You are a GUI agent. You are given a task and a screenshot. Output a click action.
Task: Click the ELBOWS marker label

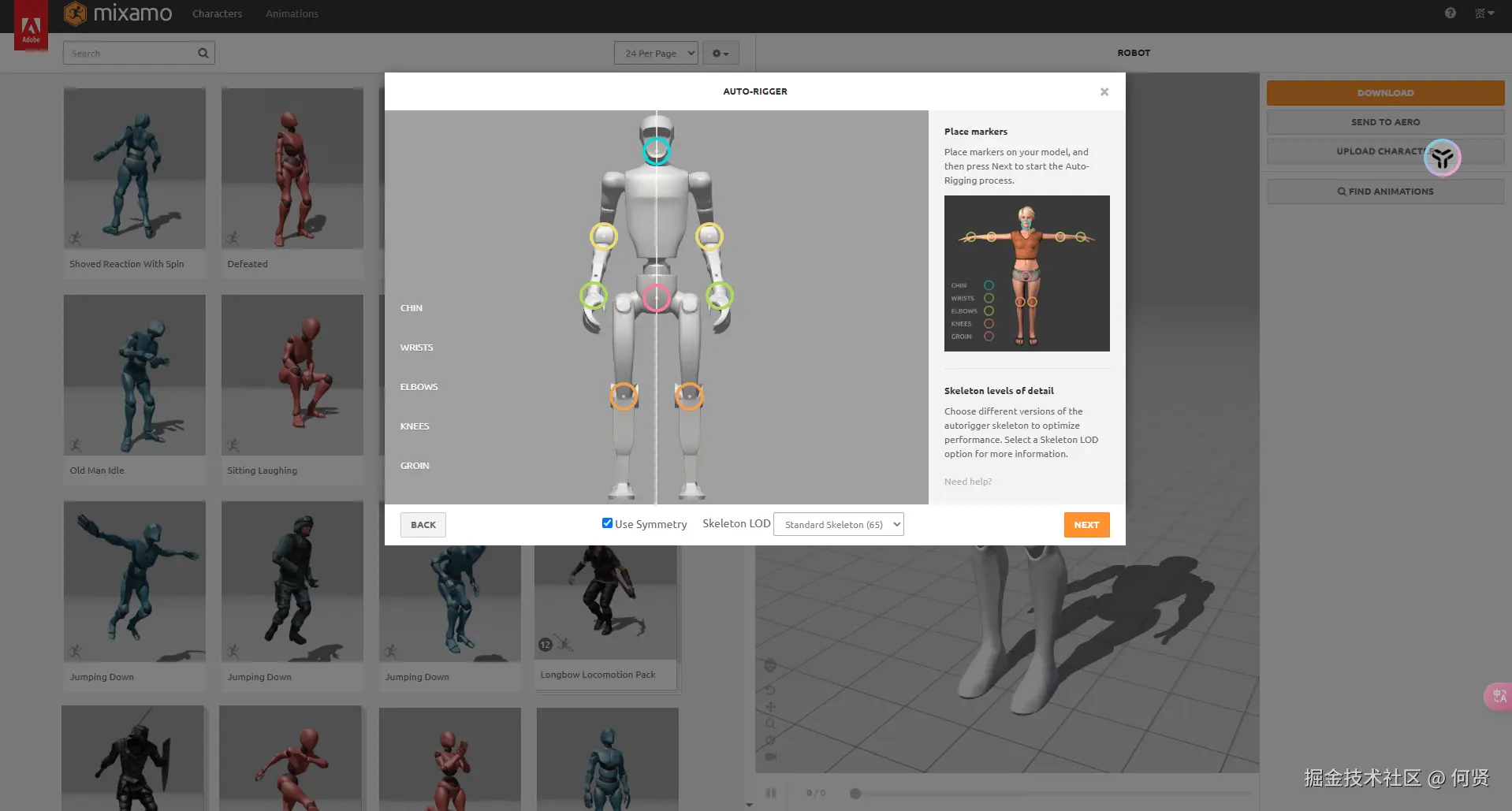click(x=419, y=387)
